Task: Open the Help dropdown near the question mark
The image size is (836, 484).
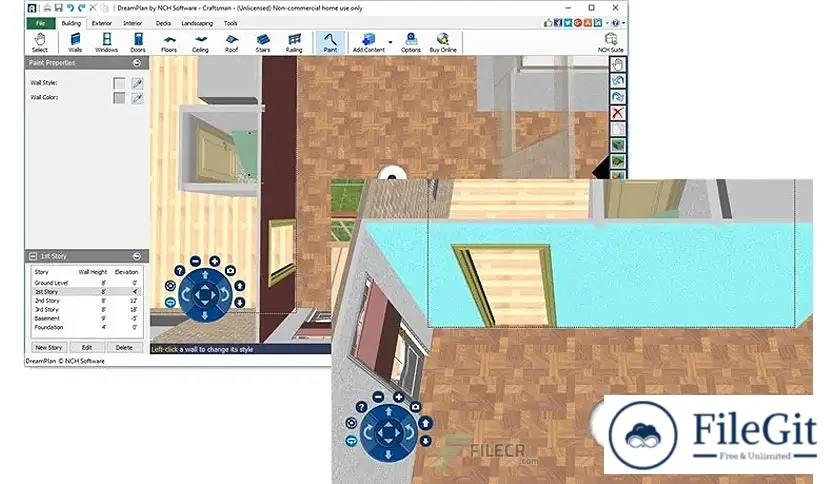Action: [x=623, y=23]
